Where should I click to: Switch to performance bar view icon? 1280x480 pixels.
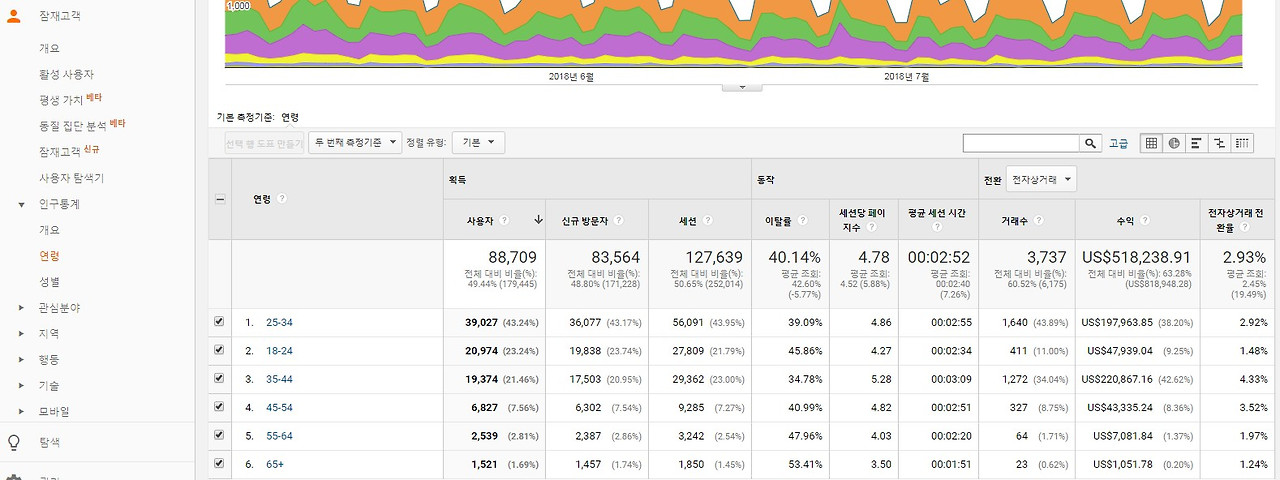[x=1196, y=143]
